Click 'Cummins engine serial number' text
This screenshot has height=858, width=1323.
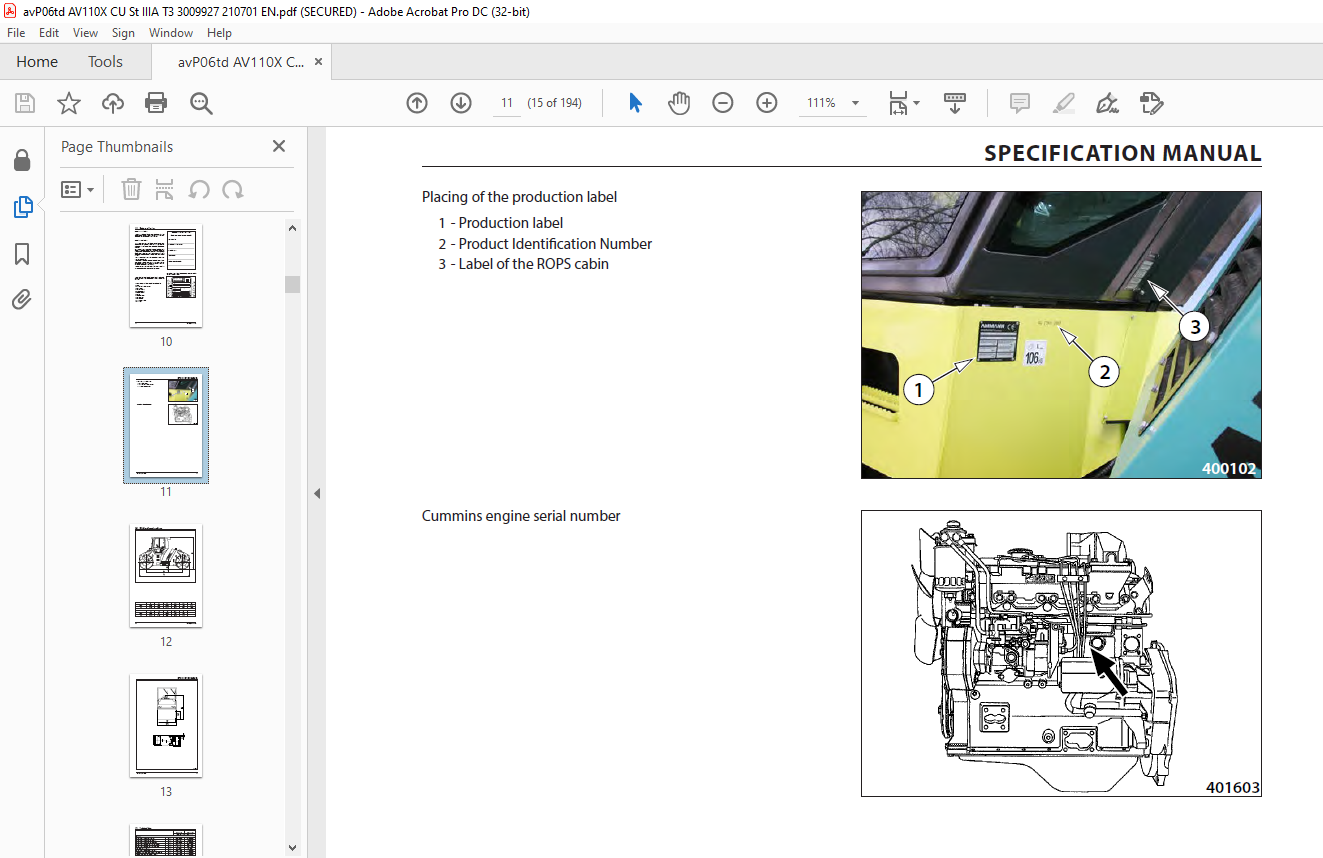(x=521, y=516)
